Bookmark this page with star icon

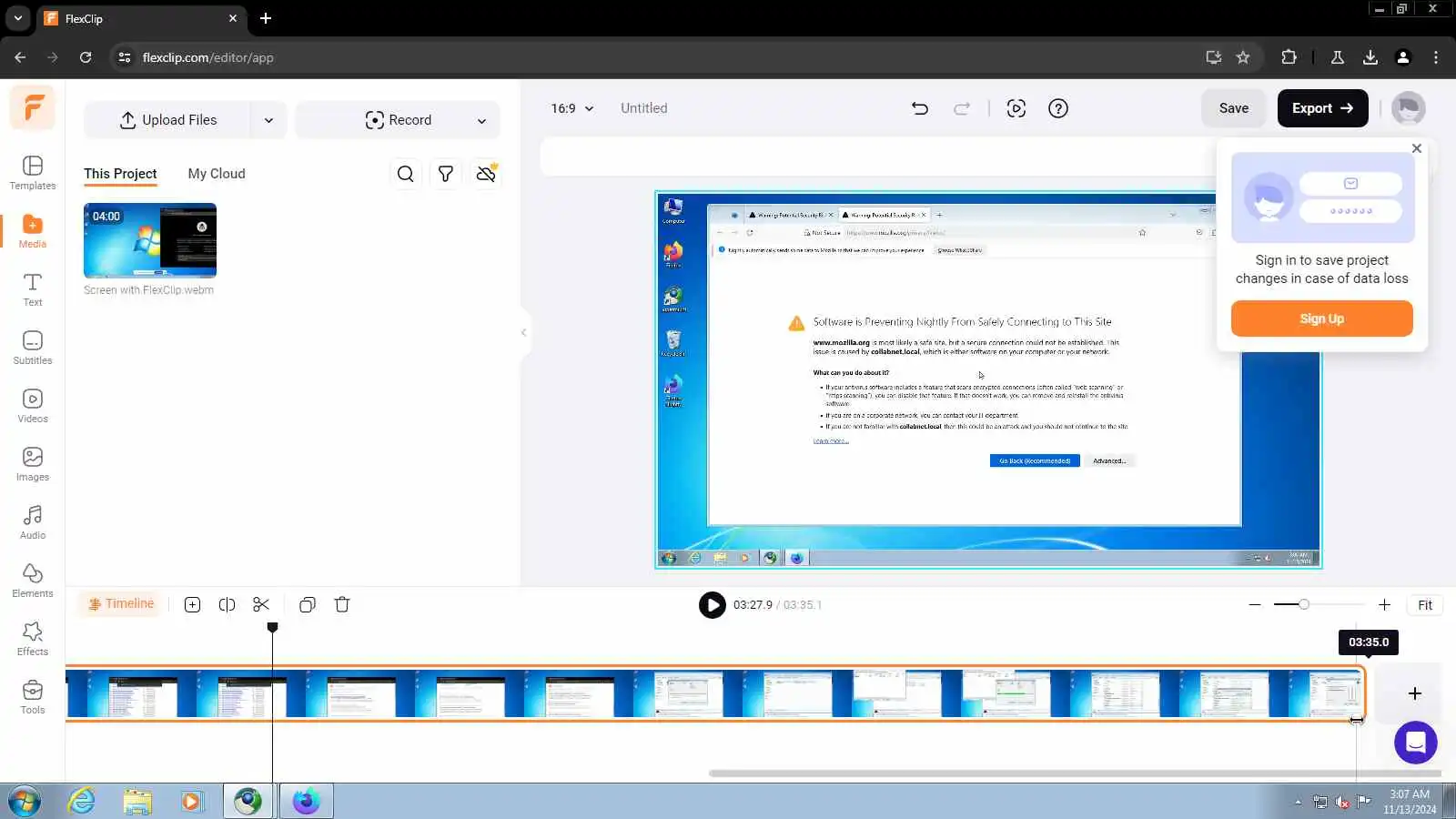coord(1243,57)
